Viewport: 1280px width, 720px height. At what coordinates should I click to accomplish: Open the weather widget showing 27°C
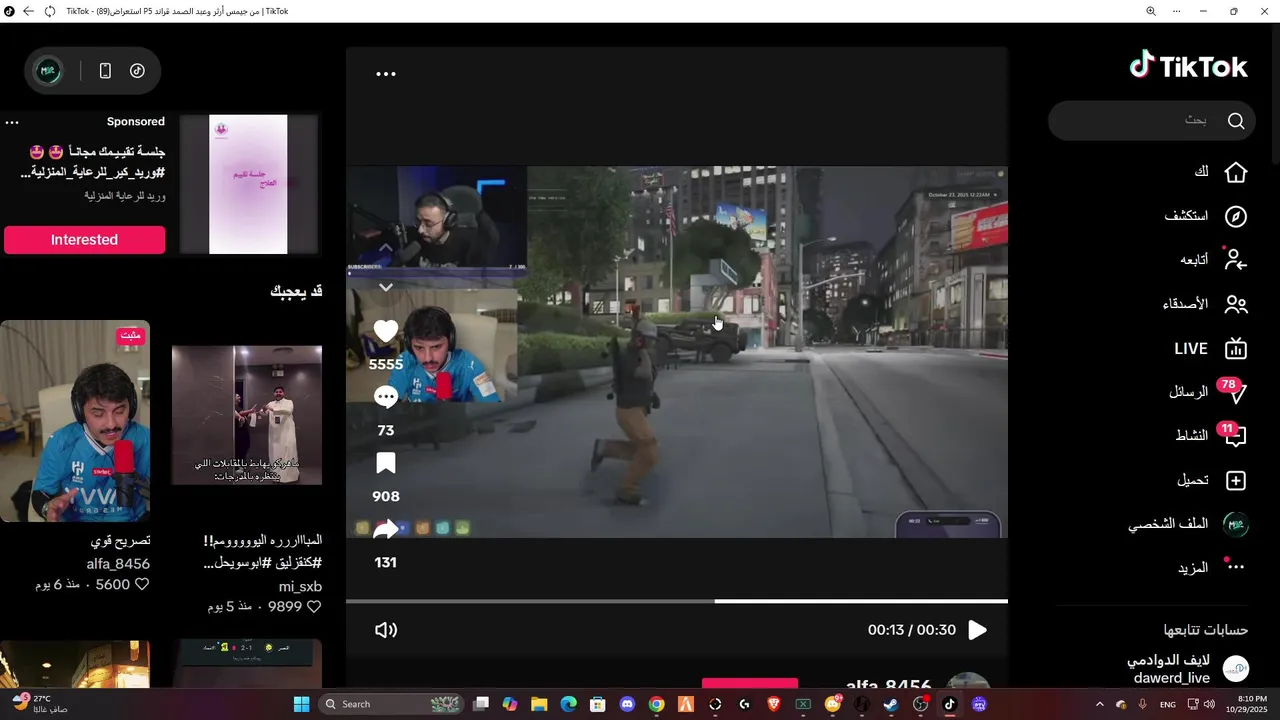(40, 704)
